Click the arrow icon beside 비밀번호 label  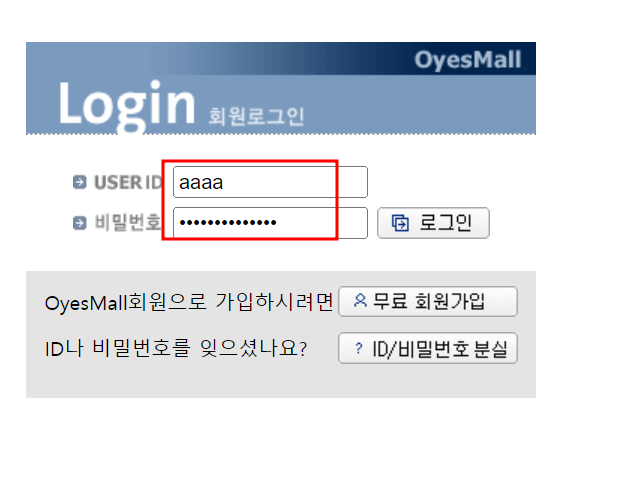(80, 222)
